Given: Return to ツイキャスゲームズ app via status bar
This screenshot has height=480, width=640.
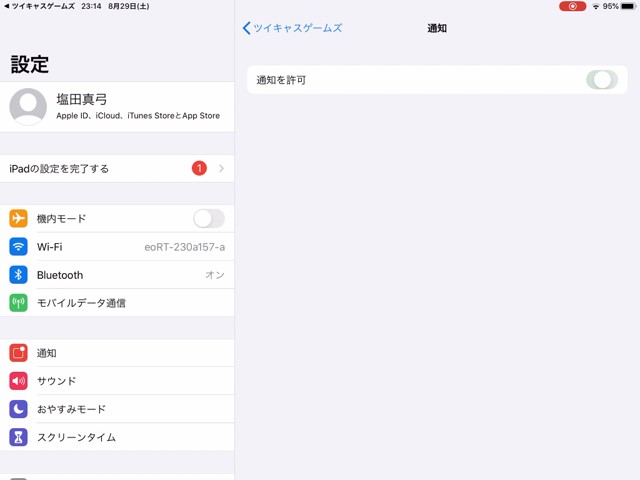Looking at the screenshot, I should (40, 6).
